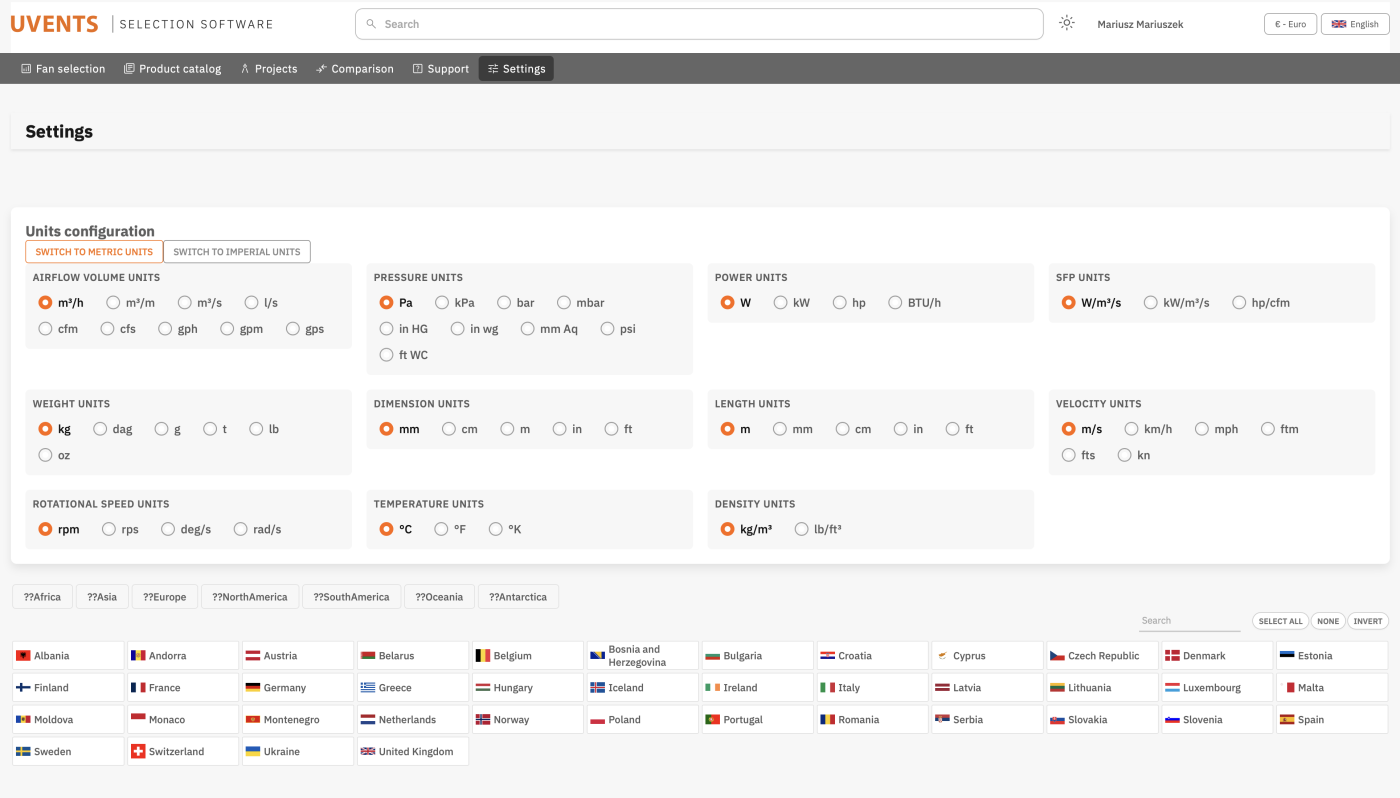Choose cfm as airflow volume unit
Screen dimensions: 1400x798
click(45, 328)
